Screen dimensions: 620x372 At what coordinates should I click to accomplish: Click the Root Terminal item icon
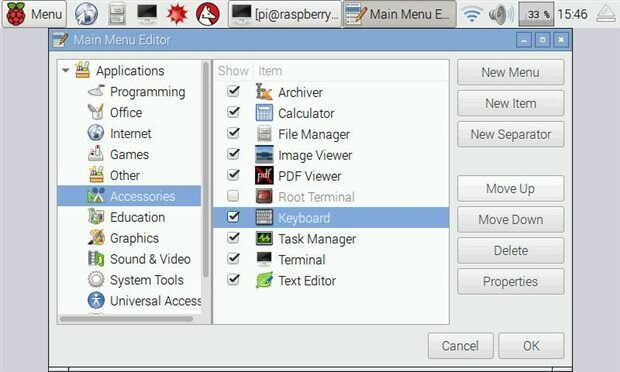[264, 196]
